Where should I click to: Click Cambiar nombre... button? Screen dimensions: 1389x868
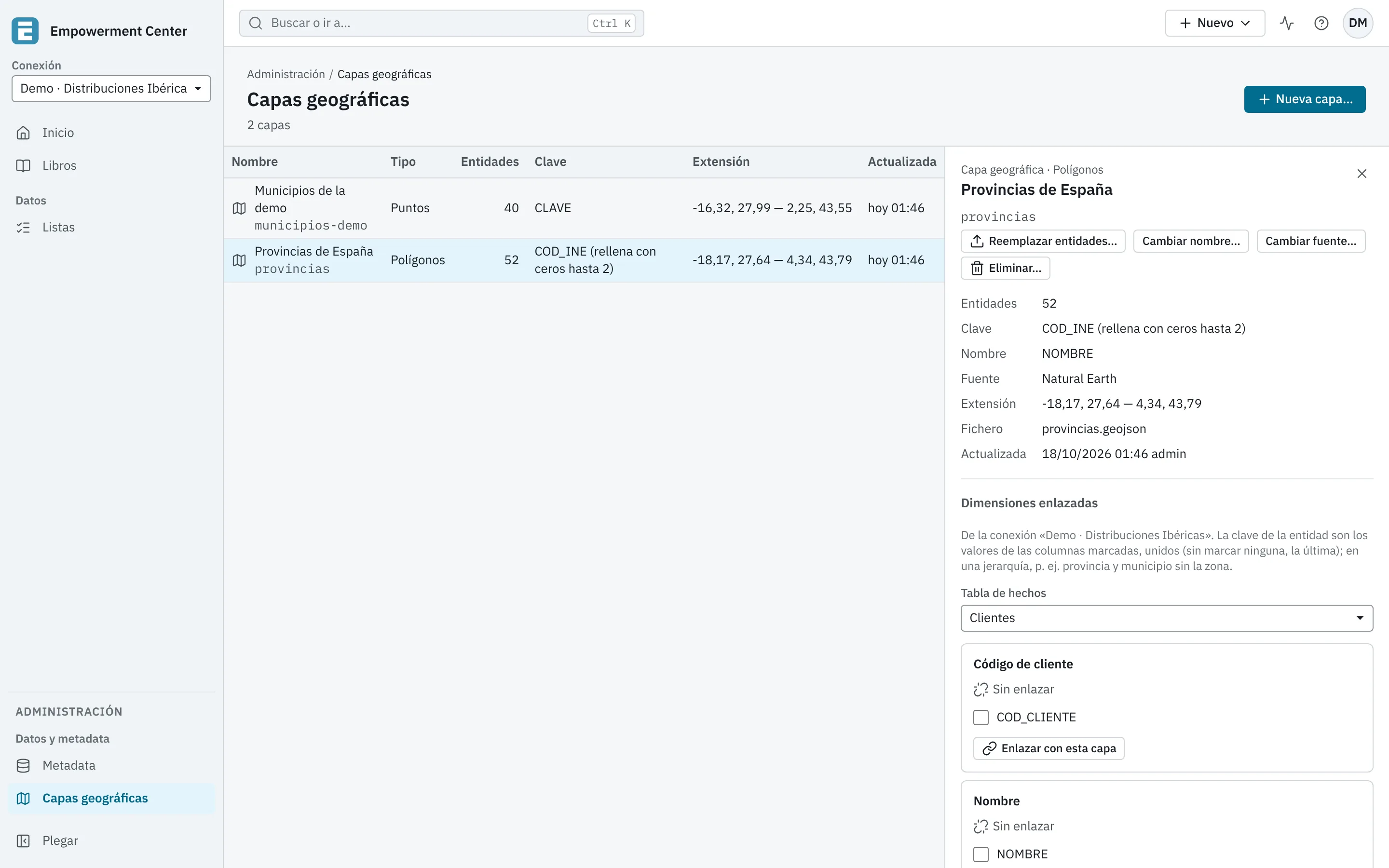[x=1190, y=241]
